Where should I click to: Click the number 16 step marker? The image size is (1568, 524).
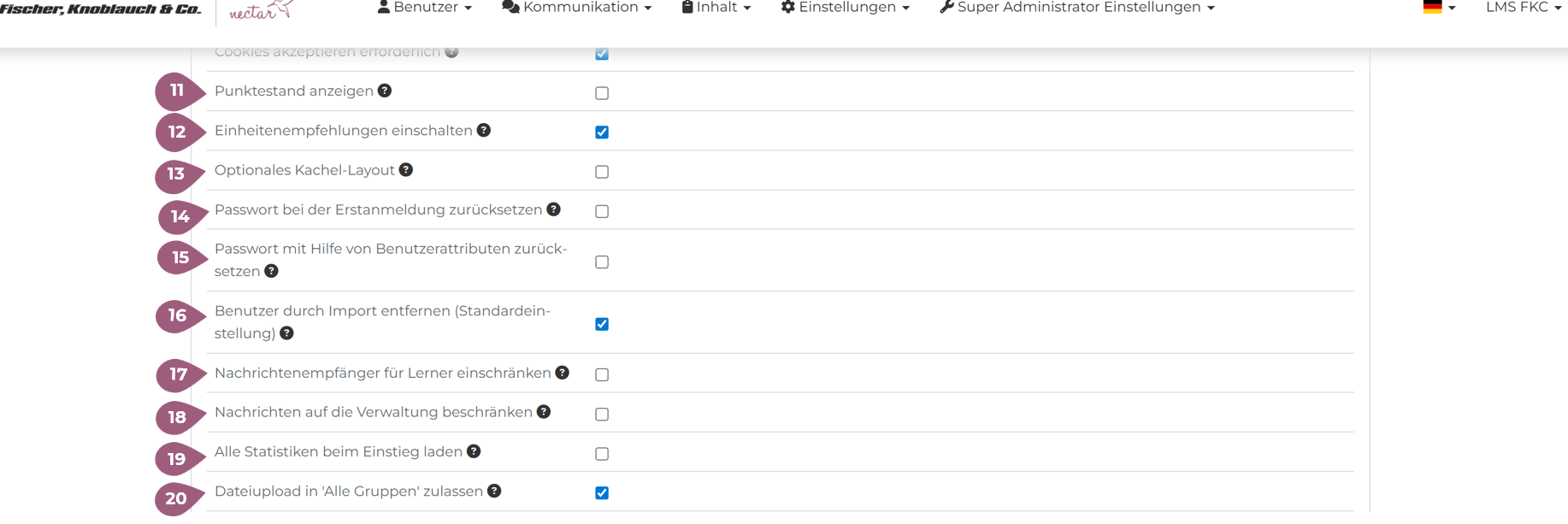pos(178,315)
